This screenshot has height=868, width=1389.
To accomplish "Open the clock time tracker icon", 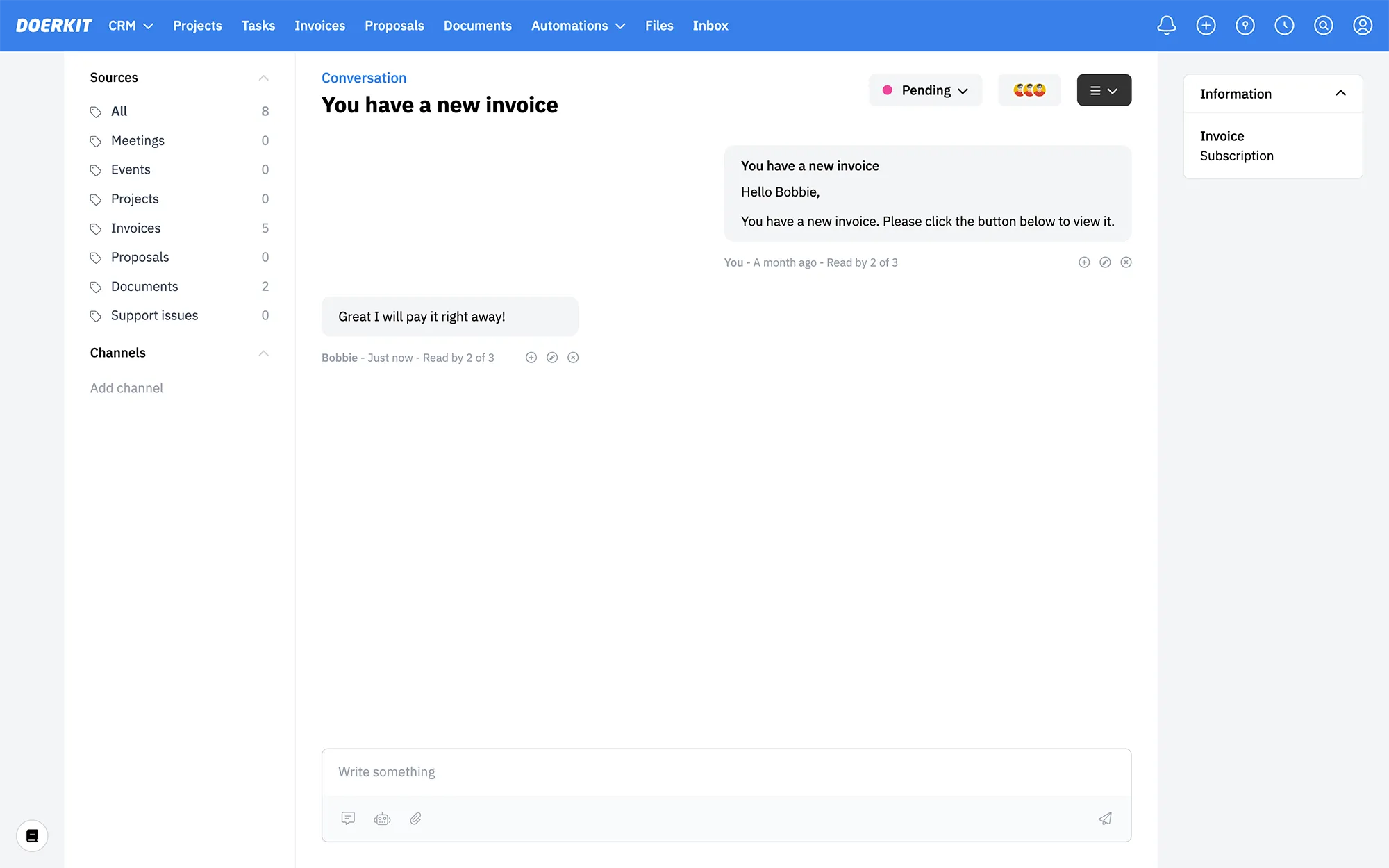I will click(x=1284, y=26).
